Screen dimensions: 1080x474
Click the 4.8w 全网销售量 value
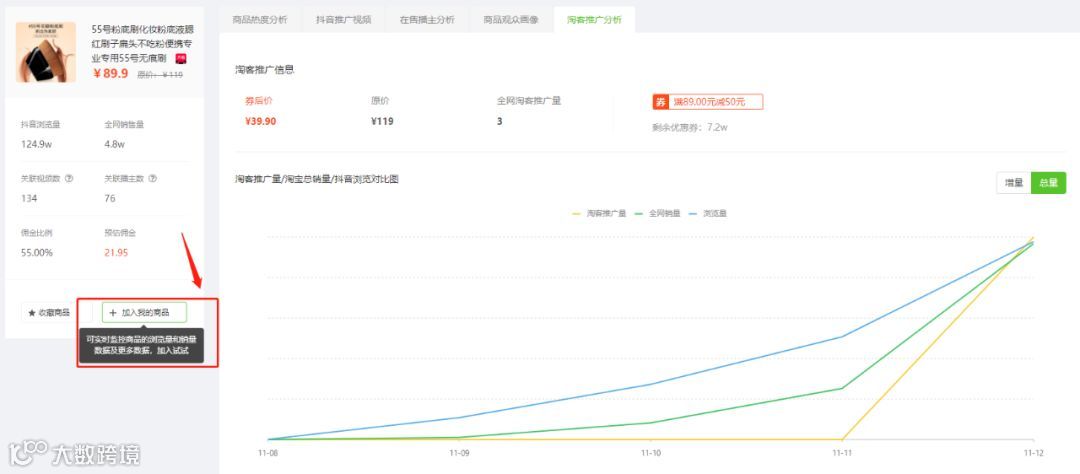point(114,145)
